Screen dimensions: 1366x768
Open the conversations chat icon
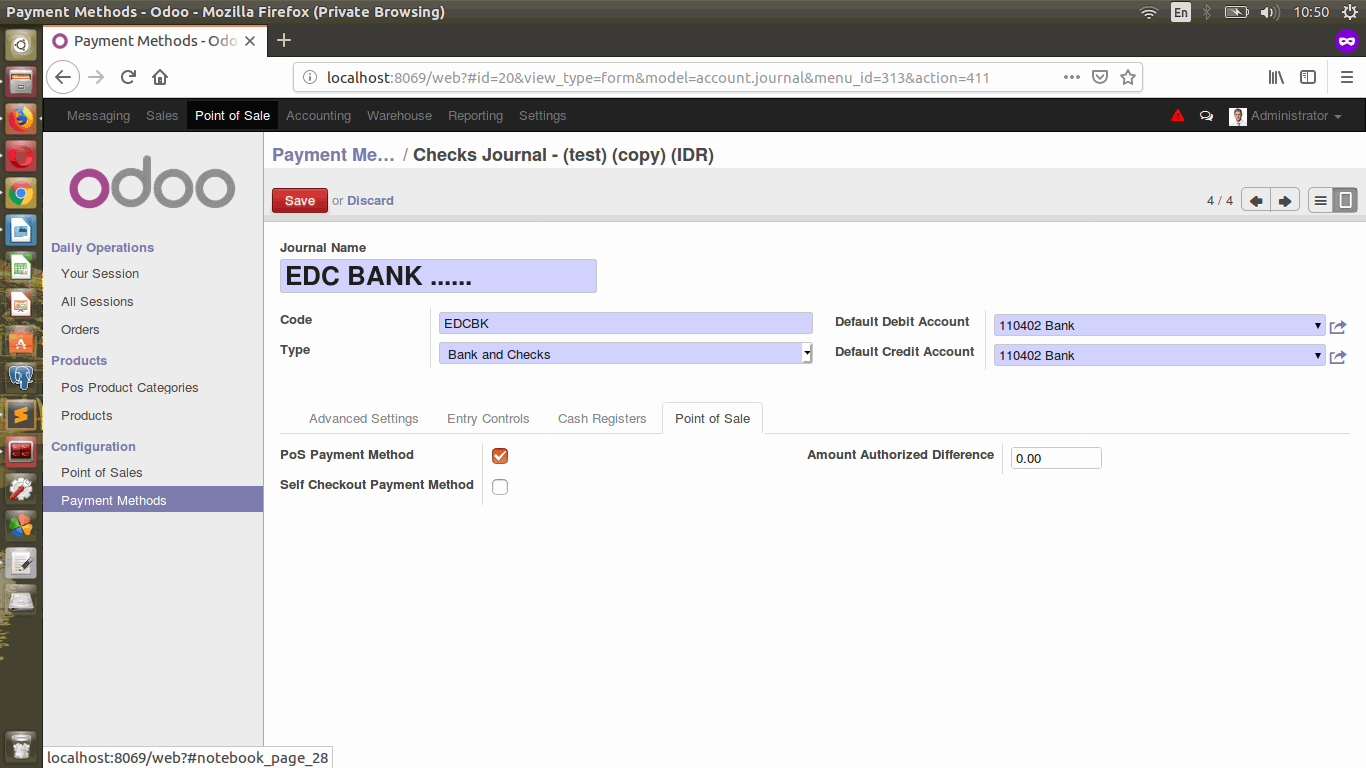[1206, 116]
